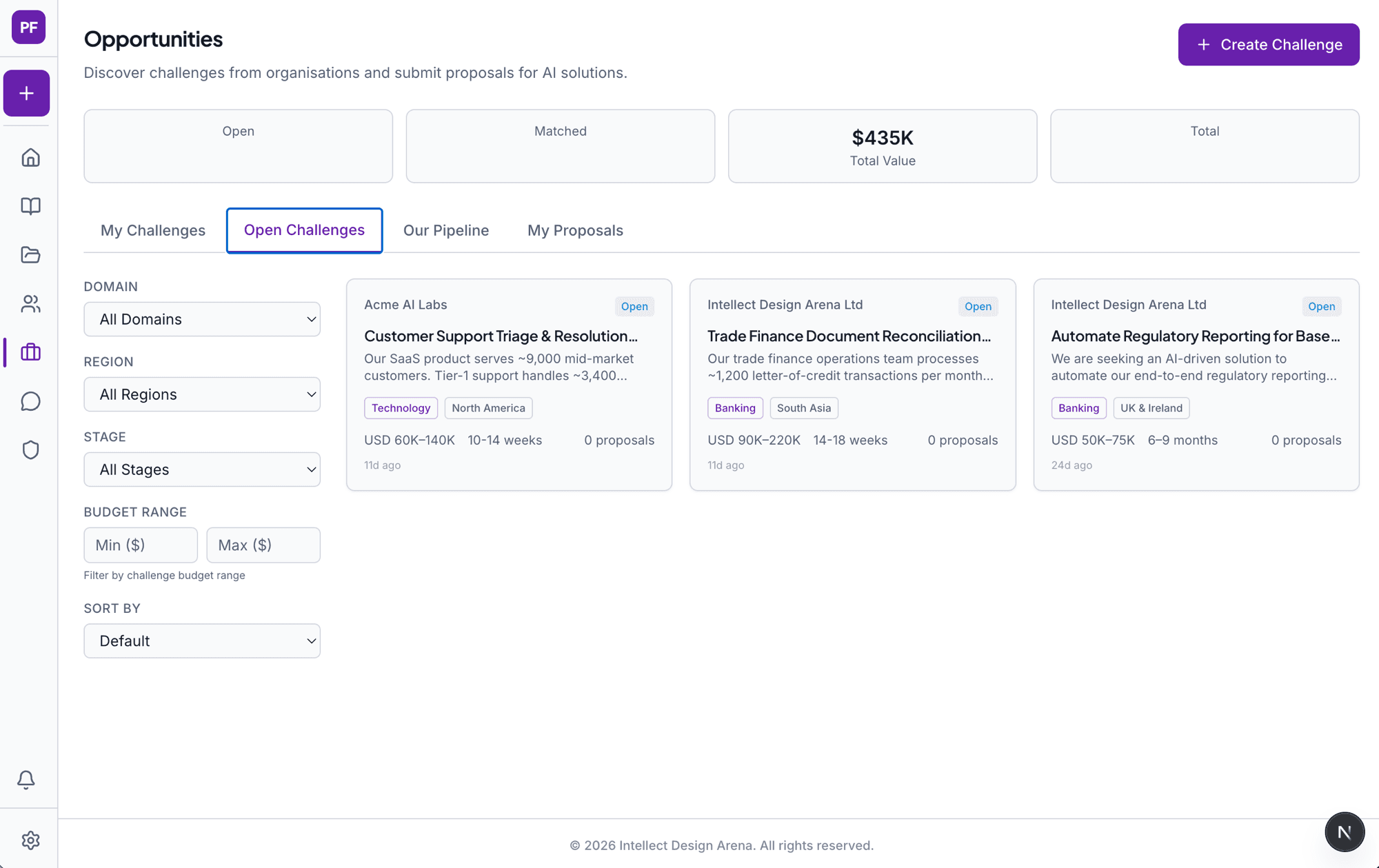
Task: Click '10-14 weeks' duration text
Action: pos(505,441)
